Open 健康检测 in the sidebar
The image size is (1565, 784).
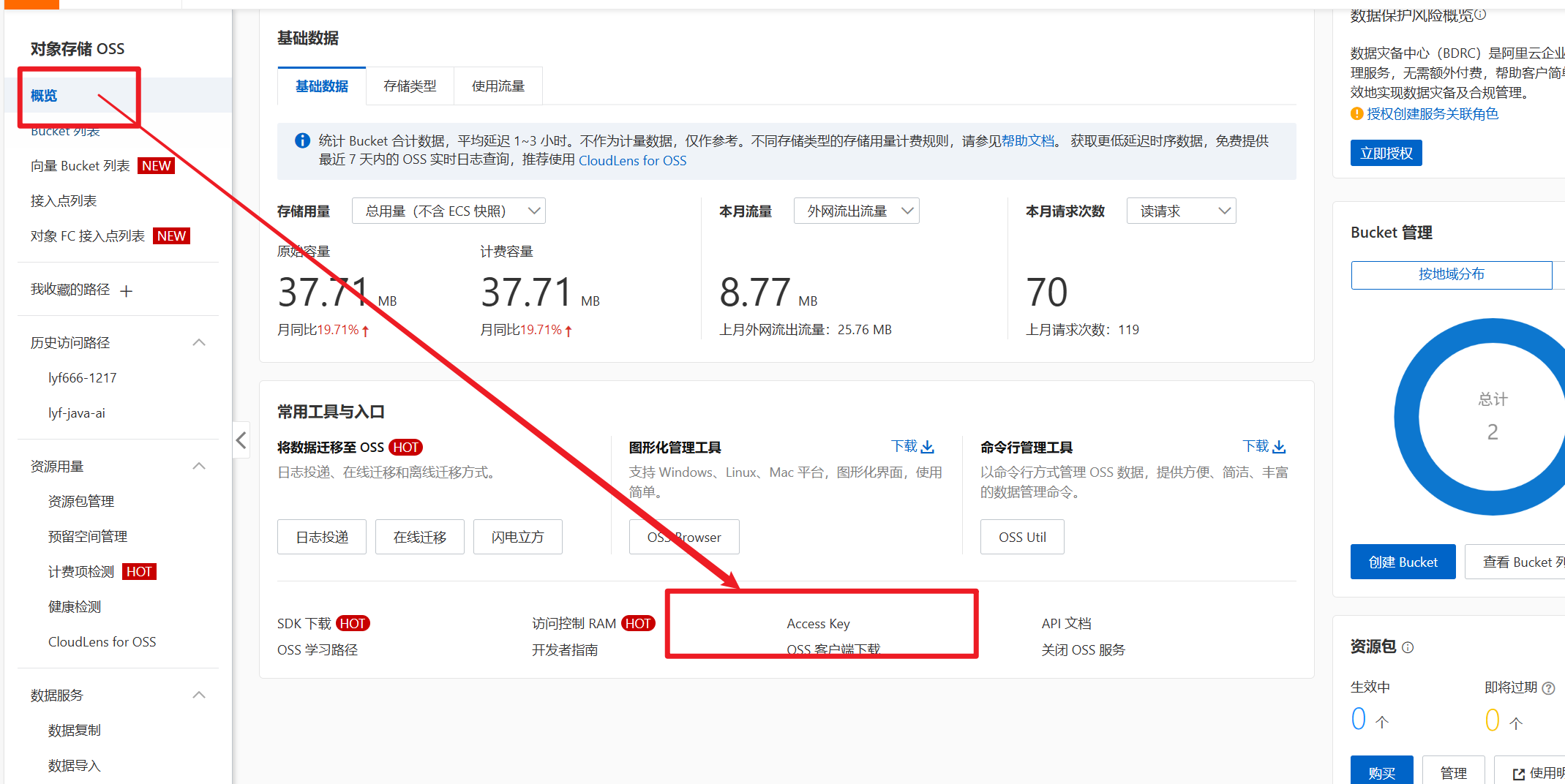point(75,607)
